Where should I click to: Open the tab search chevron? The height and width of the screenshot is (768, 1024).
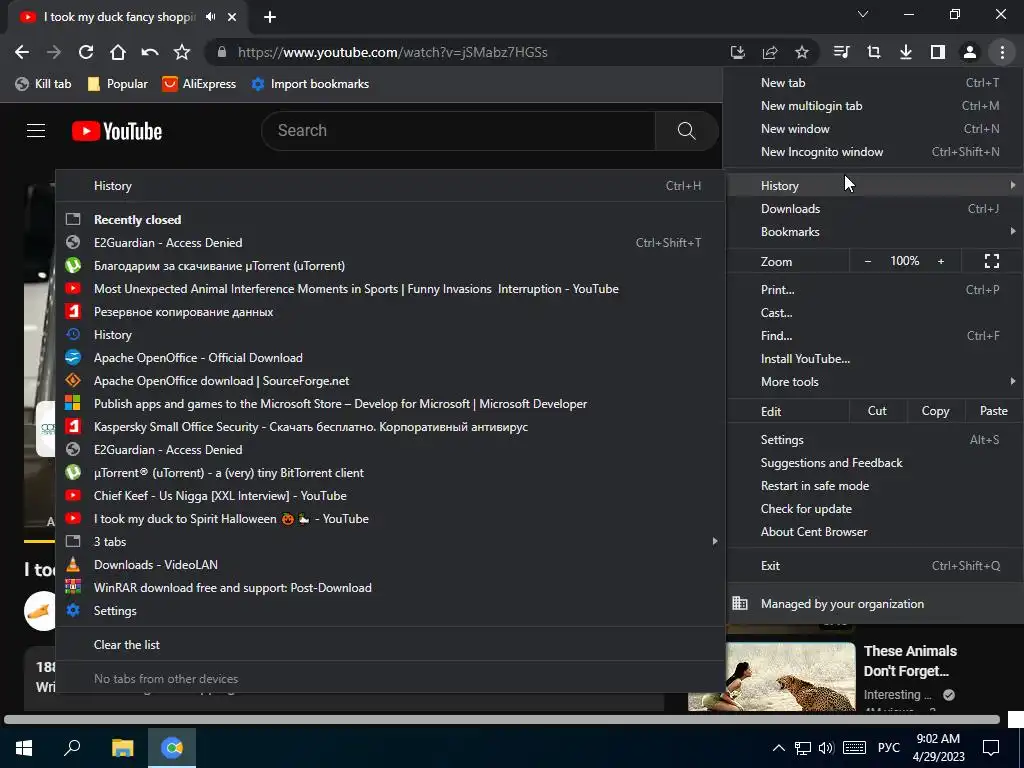coord(863,14)
